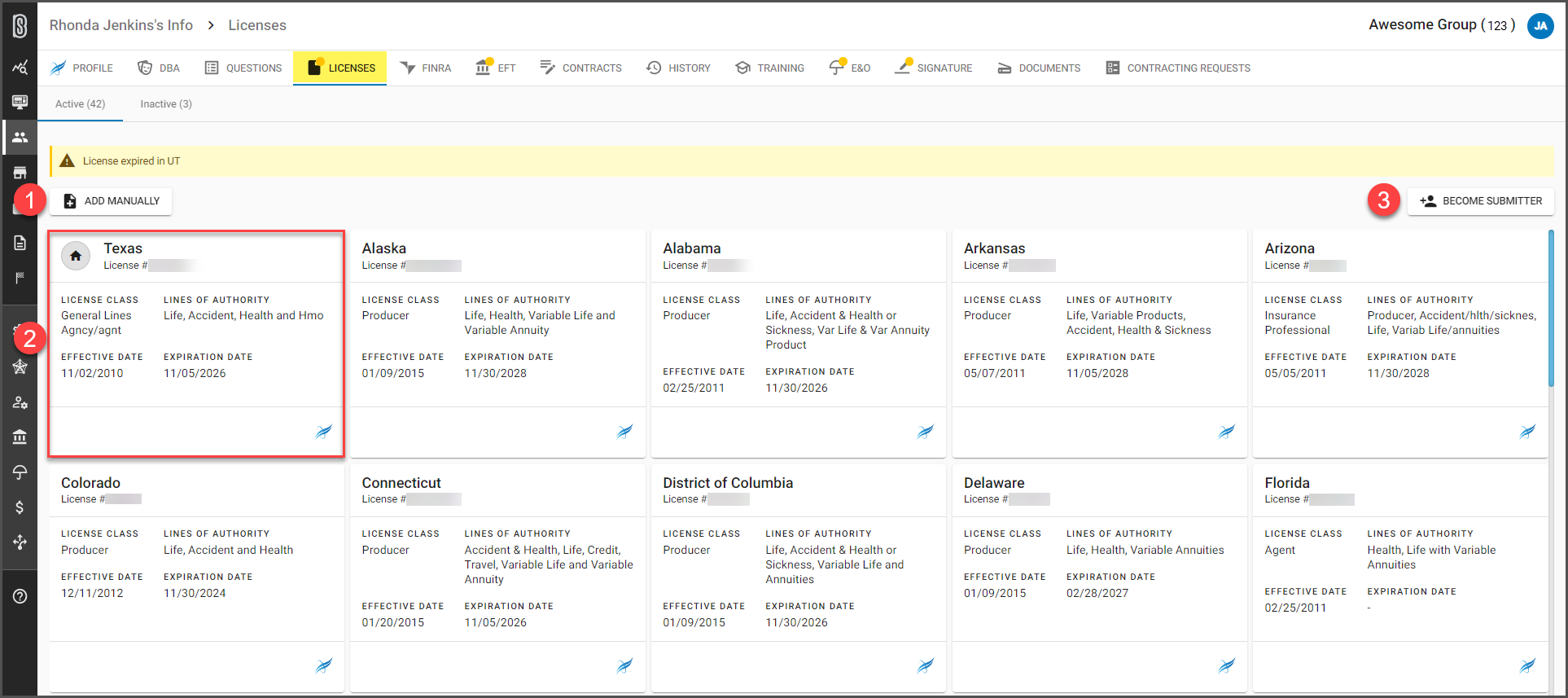Click the Texas home state icon
Viewport: 1568px width, 698px height.
pos(76,256)
